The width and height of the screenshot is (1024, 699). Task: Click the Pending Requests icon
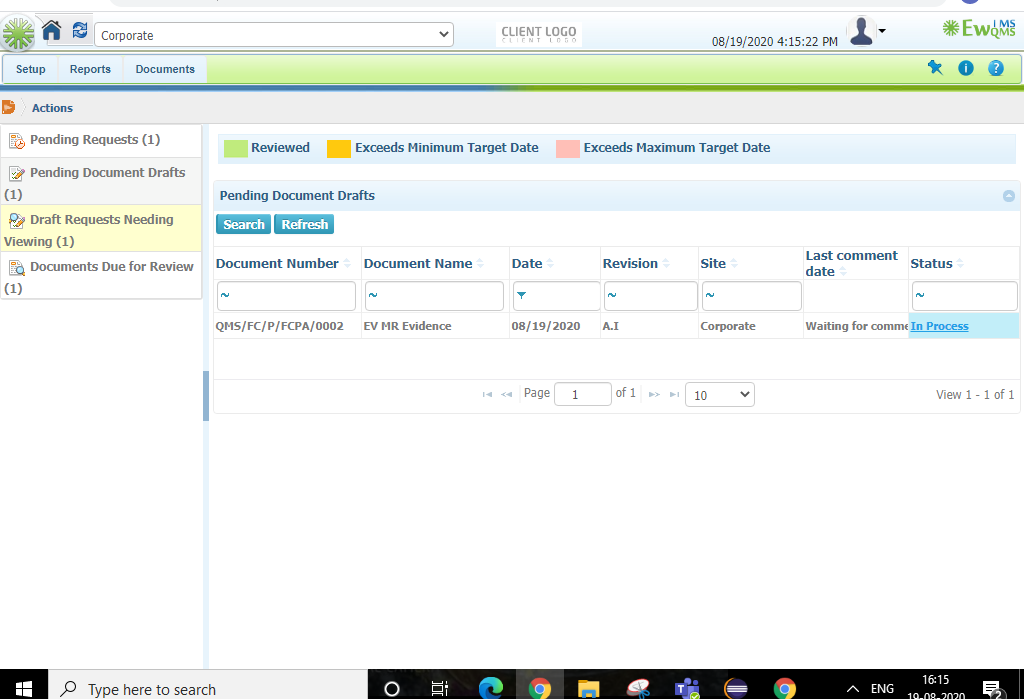coord(16,140)
